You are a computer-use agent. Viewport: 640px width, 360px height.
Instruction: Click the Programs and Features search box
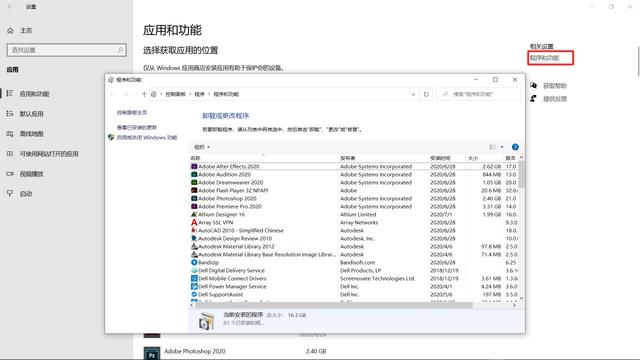pyautogui.click(x=478, y=94)
